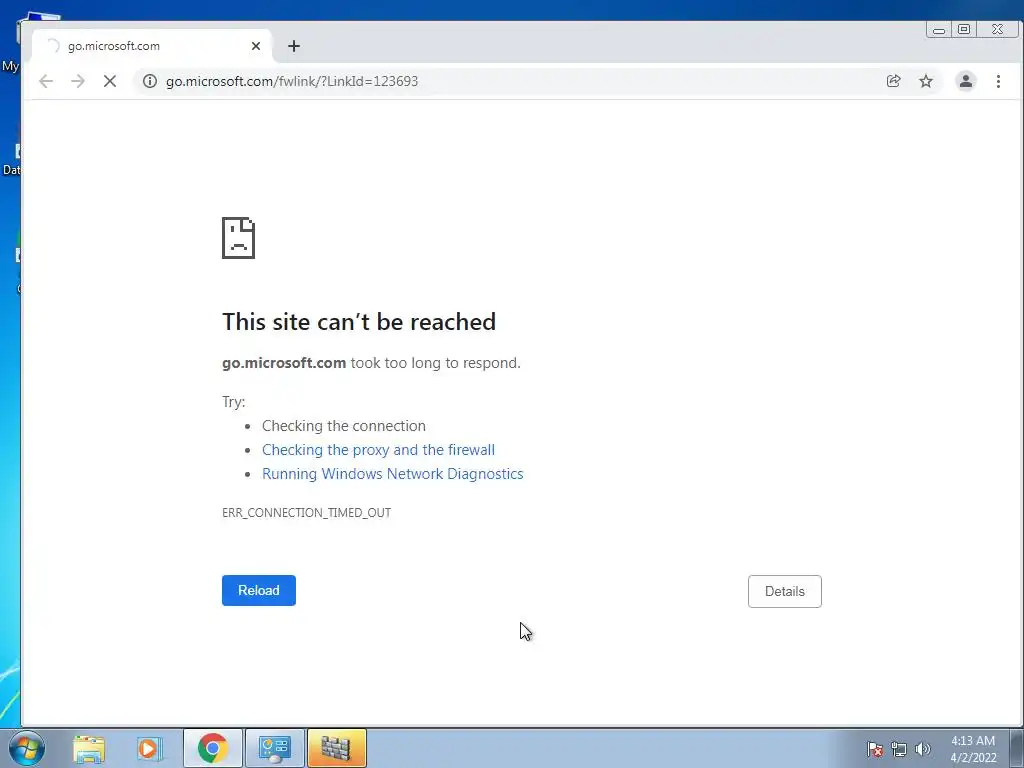View site information icon in address bar
Viewport: 1024px width, 768px height.
[x=150, y=81]
